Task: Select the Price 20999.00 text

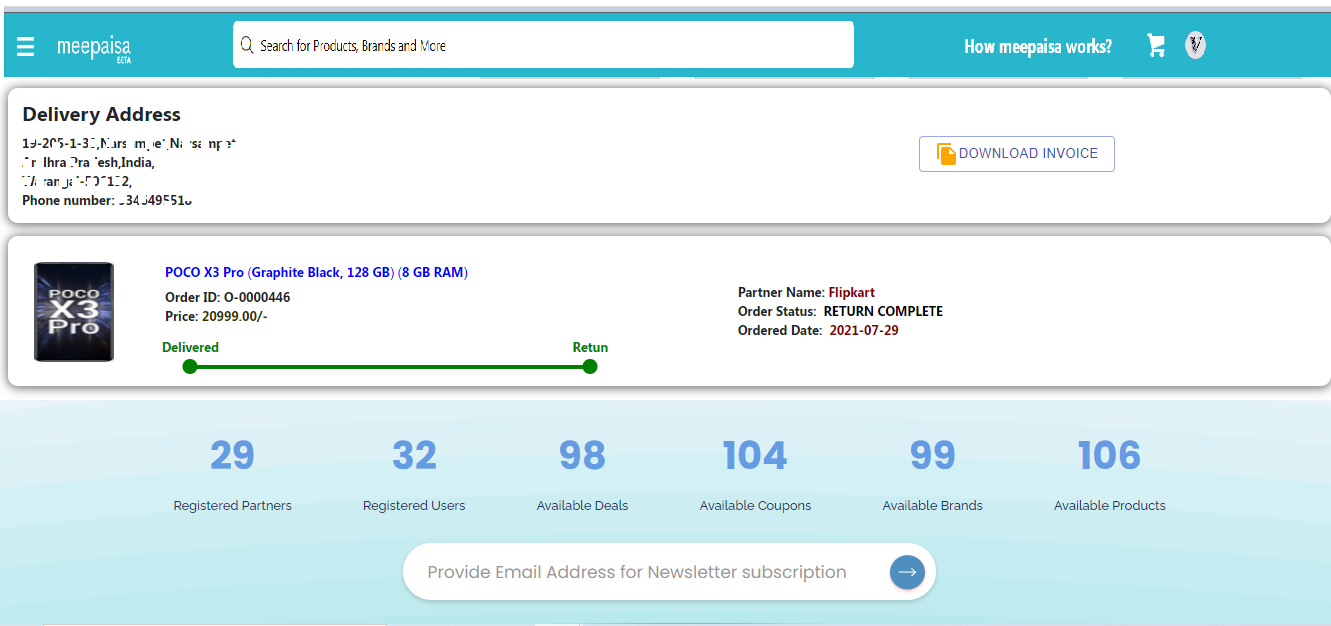Action: click(x=216, y=316)
